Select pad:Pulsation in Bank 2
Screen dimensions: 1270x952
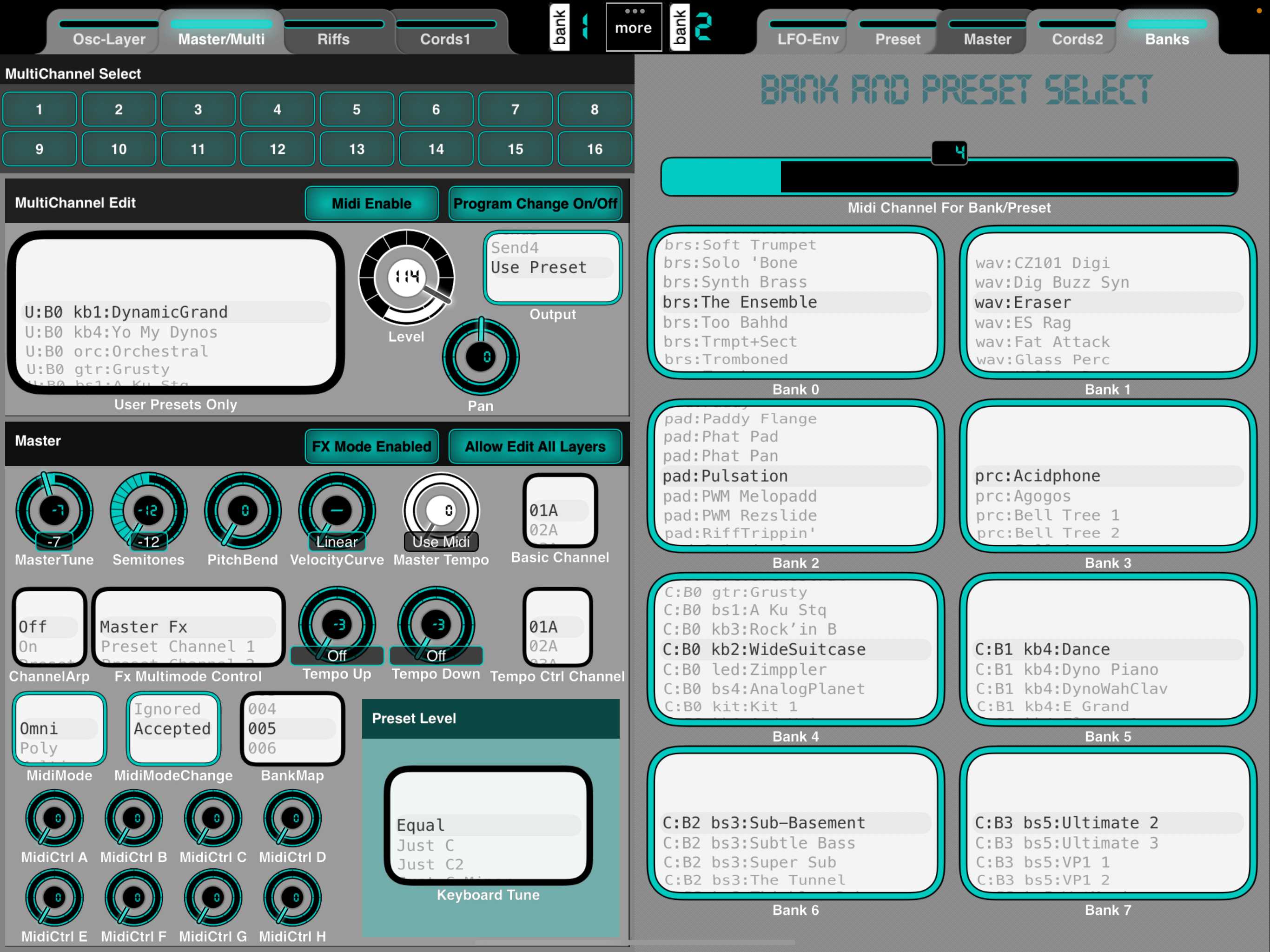point(796,476)
